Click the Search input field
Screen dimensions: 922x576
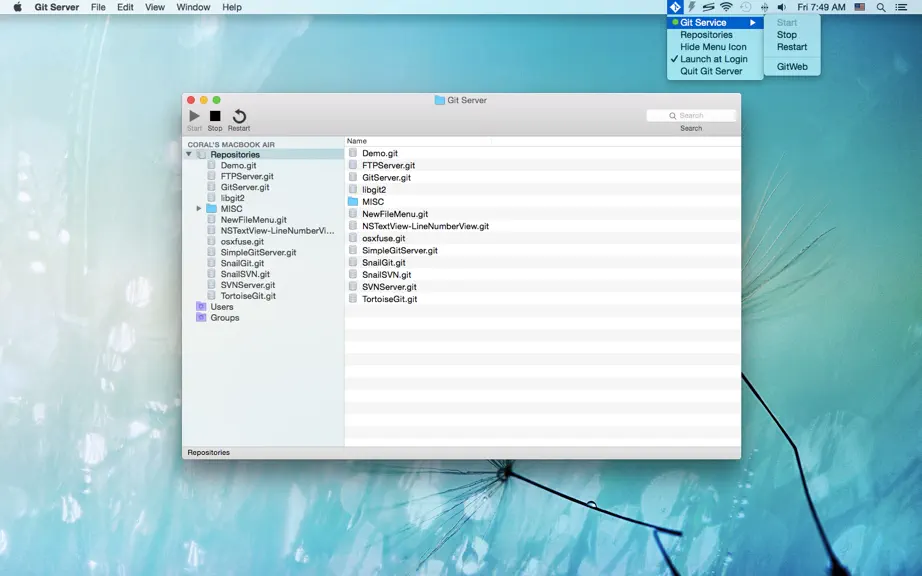pos(691,116)
